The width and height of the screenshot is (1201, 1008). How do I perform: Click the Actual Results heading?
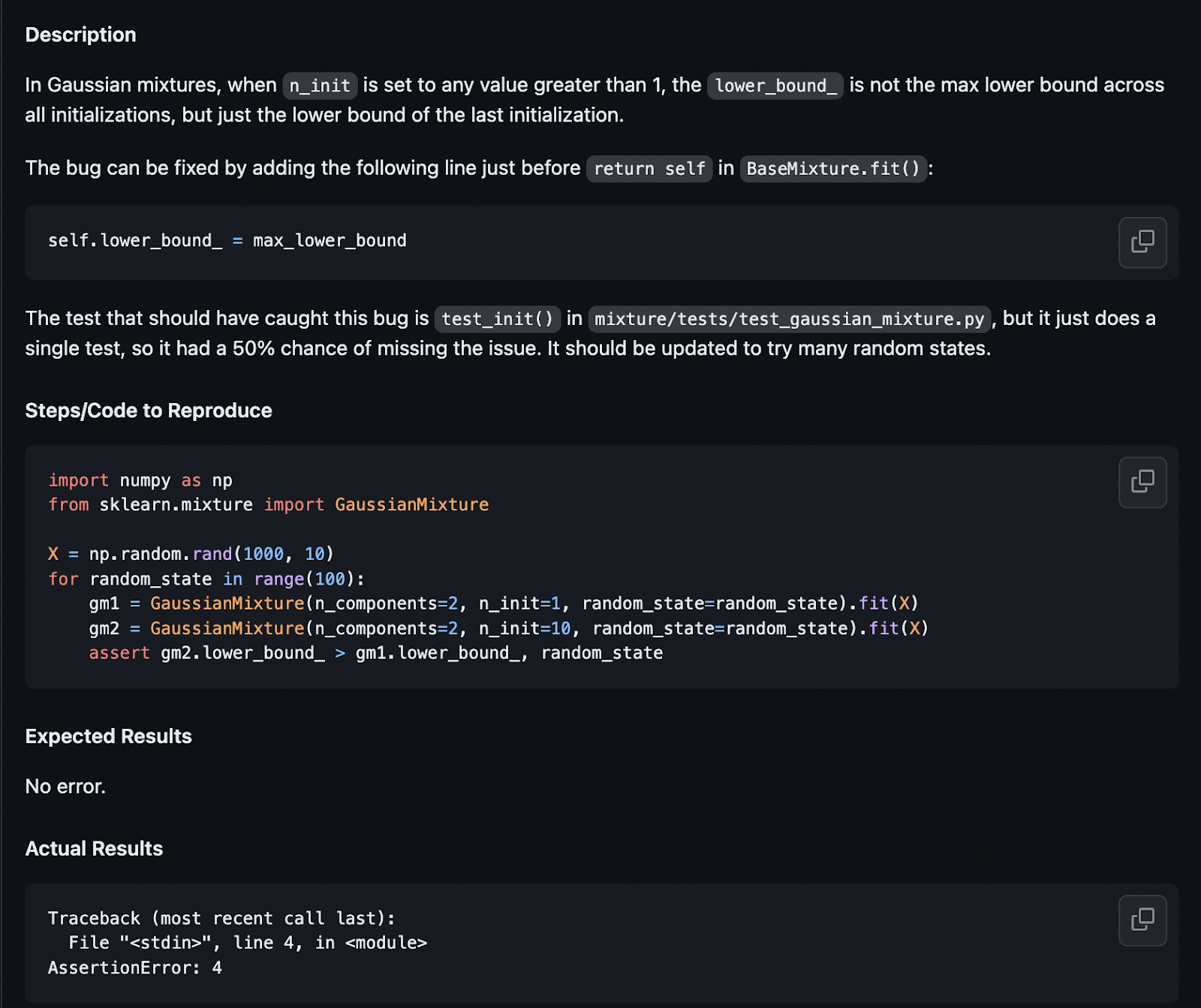point(94,849)
